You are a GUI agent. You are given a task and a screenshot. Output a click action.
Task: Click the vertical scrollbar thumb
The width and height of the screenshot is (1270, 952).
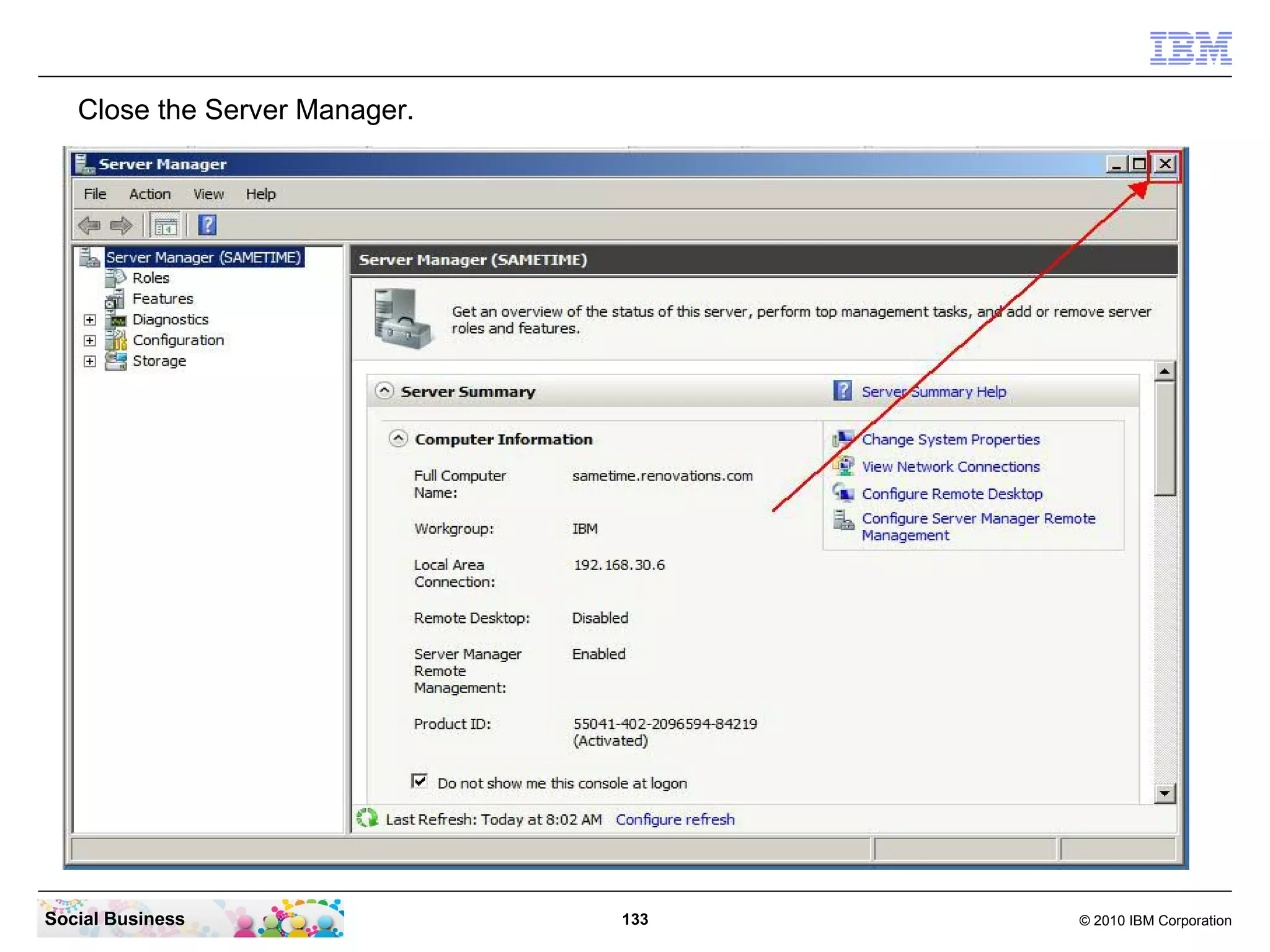(1165, 439)
